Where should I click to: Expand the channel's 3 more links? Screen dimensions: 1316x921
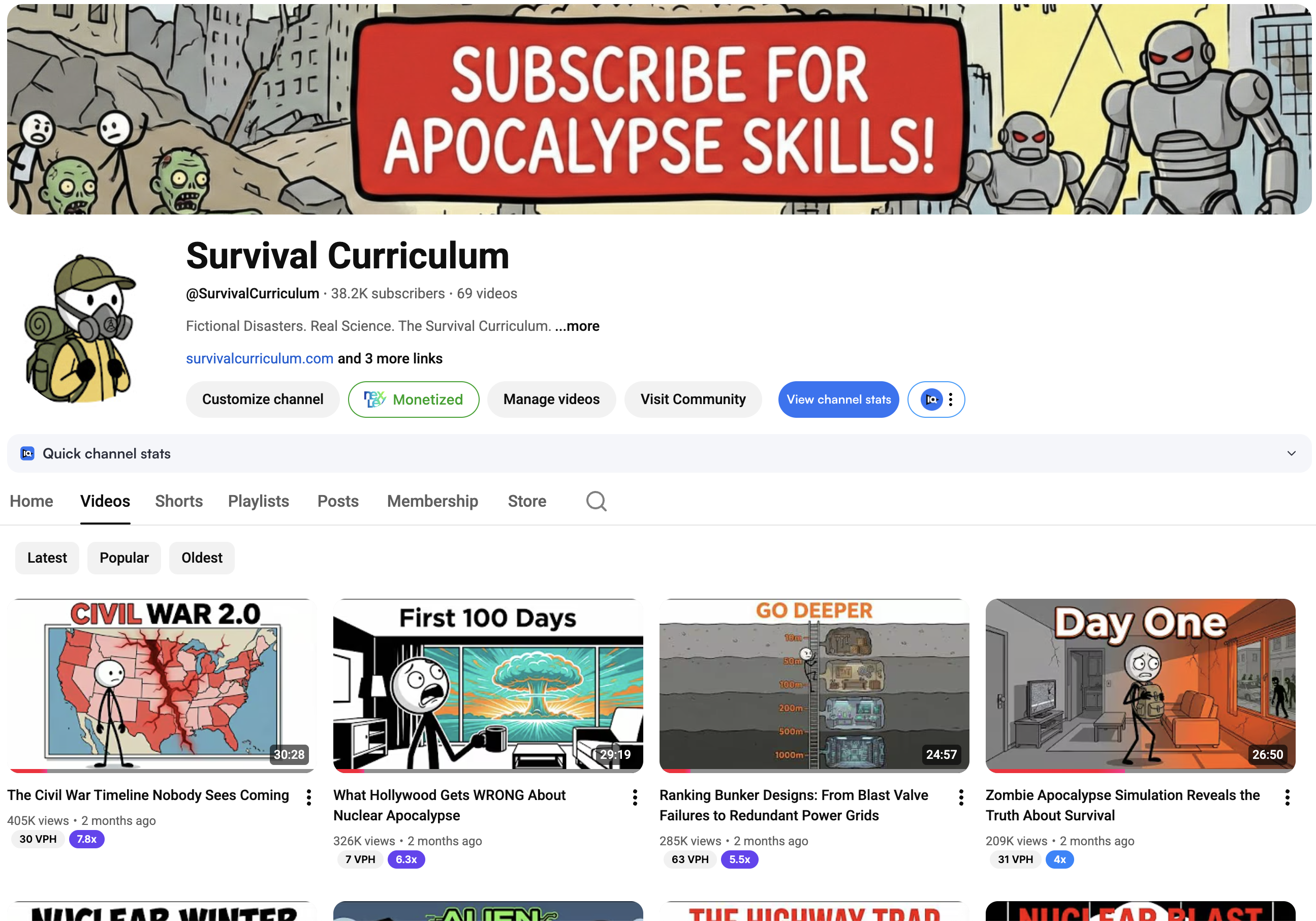coord(390,358)
